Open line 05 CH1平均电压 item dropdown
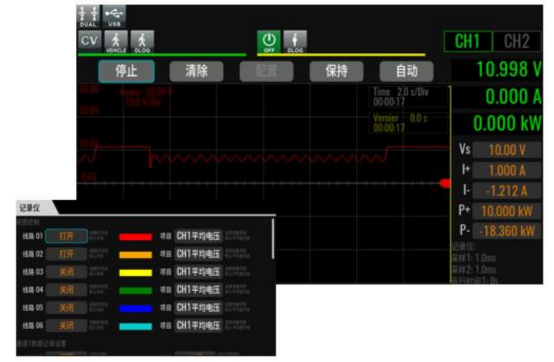 coord(199,308)
